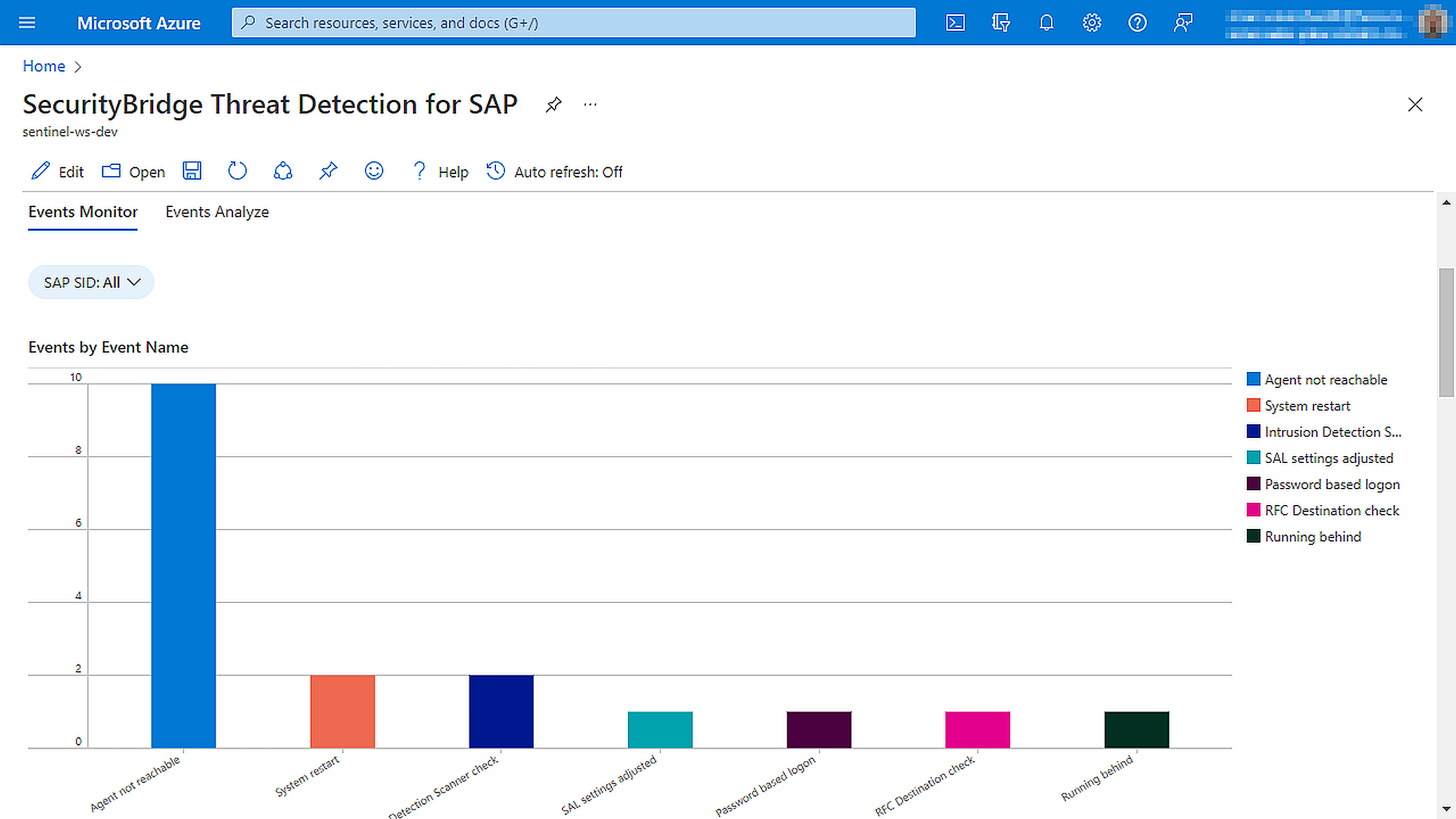
Task: Go to the Home breadcrumb link
Action: [x=44, y=67]
